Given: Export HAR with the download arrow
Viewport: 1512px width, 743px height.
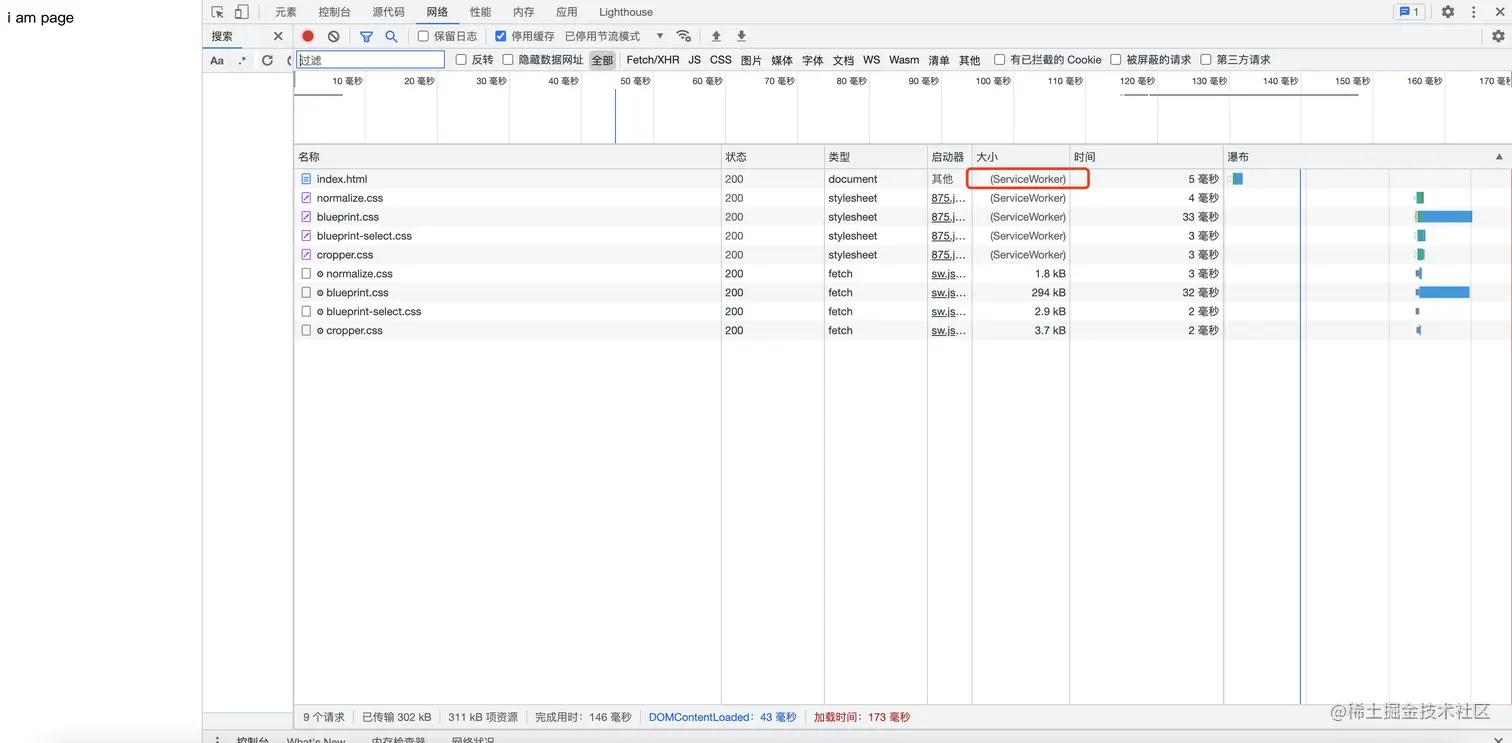Looking at the screenshot, I should click(741, 36).
